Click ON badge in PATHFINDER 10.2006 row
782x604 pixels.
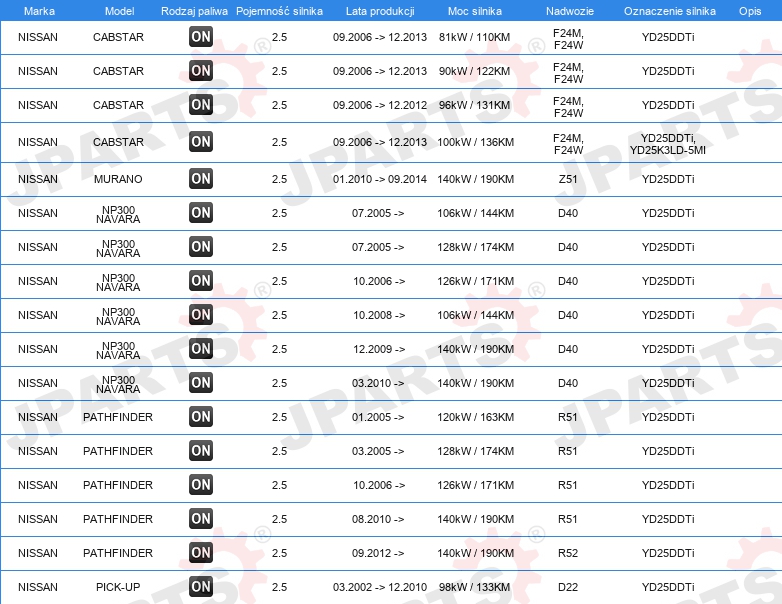pyautogui.click(x=201, y=484)
